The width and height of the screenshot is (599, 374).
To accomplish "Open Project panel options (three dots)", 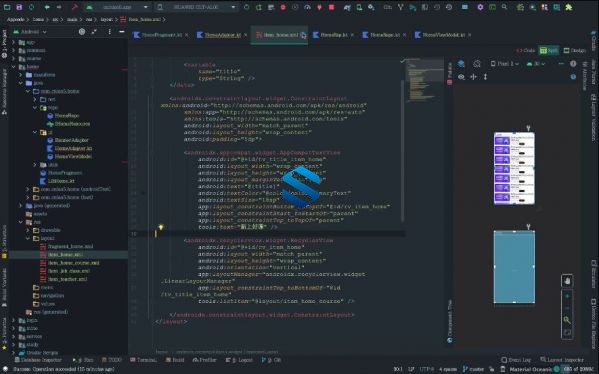I will (x=109, y=32).
